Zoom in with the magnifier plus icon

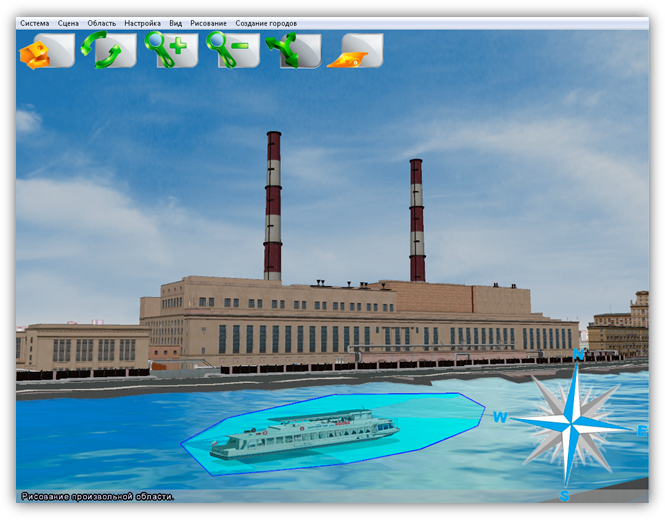170,50
